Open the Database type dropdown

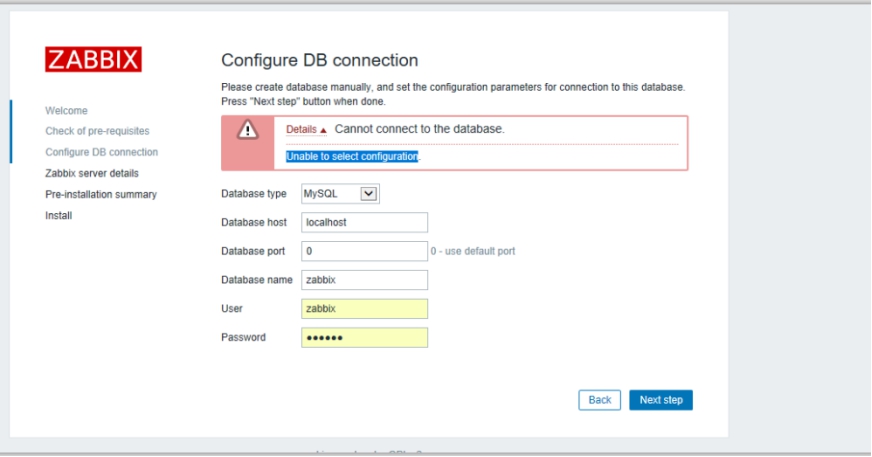340,194
